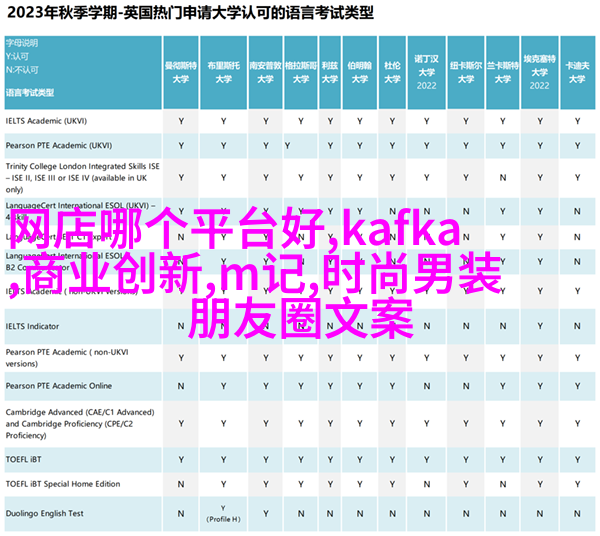
Task: Click the N:不认可 legend line
Action: click(x=22, y=70)
